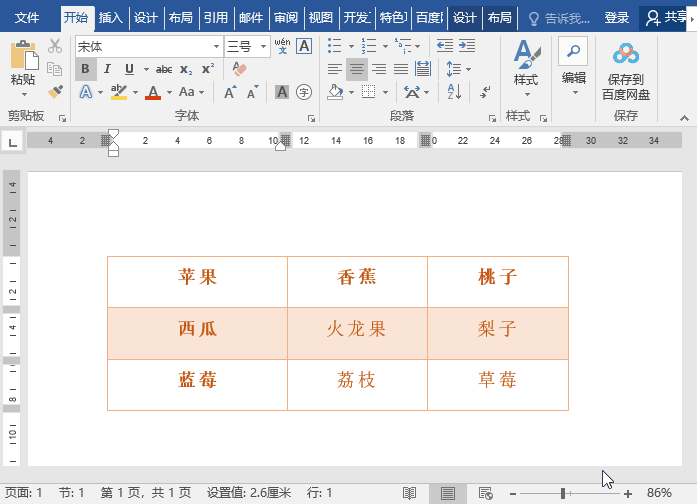Switch to the 插入 Insert tab
Viewport: 697px width, 504px height.
pos(111,18)
